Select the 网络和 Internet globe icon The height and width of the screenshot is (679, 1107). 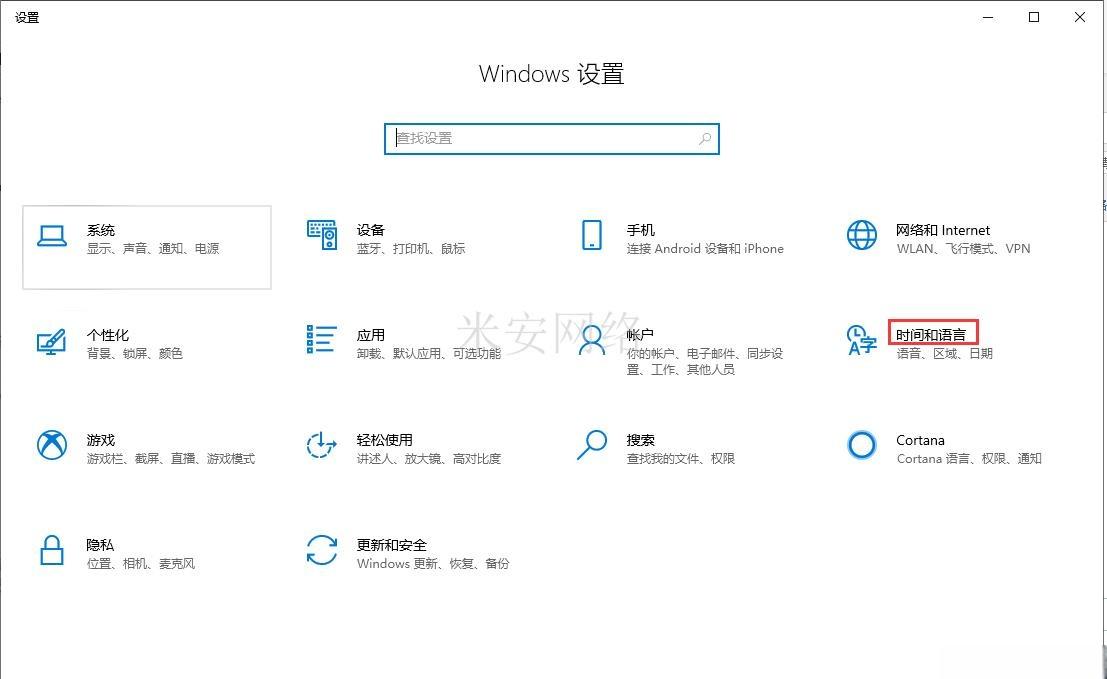862,235
